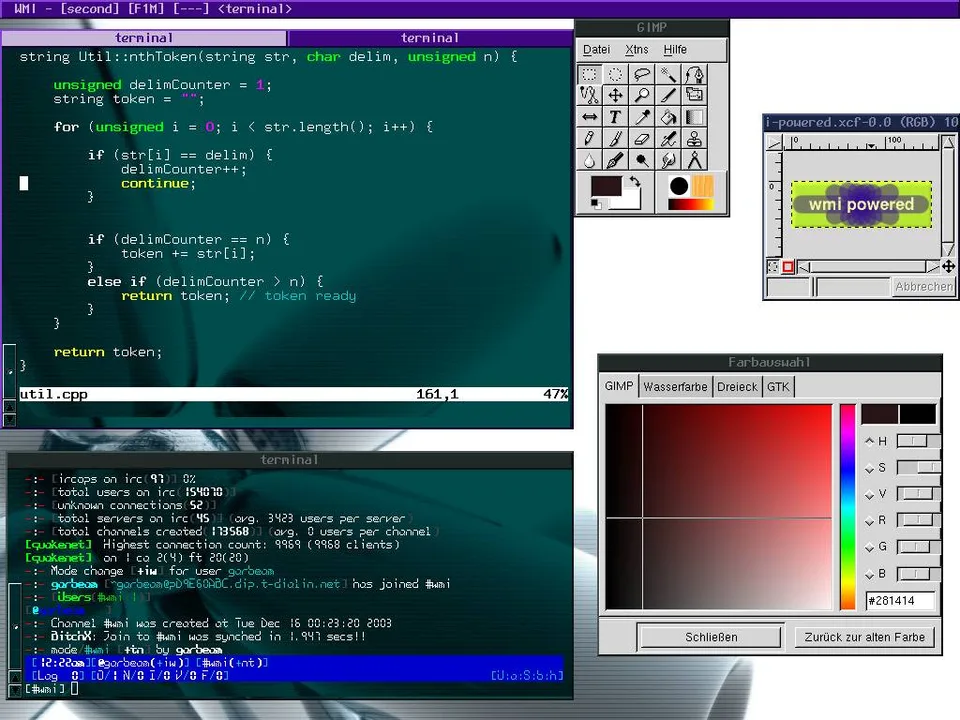Select the Convolve blur drop tool
The width and height of the screenshot is (960, 720).
(x=589, y=160)
